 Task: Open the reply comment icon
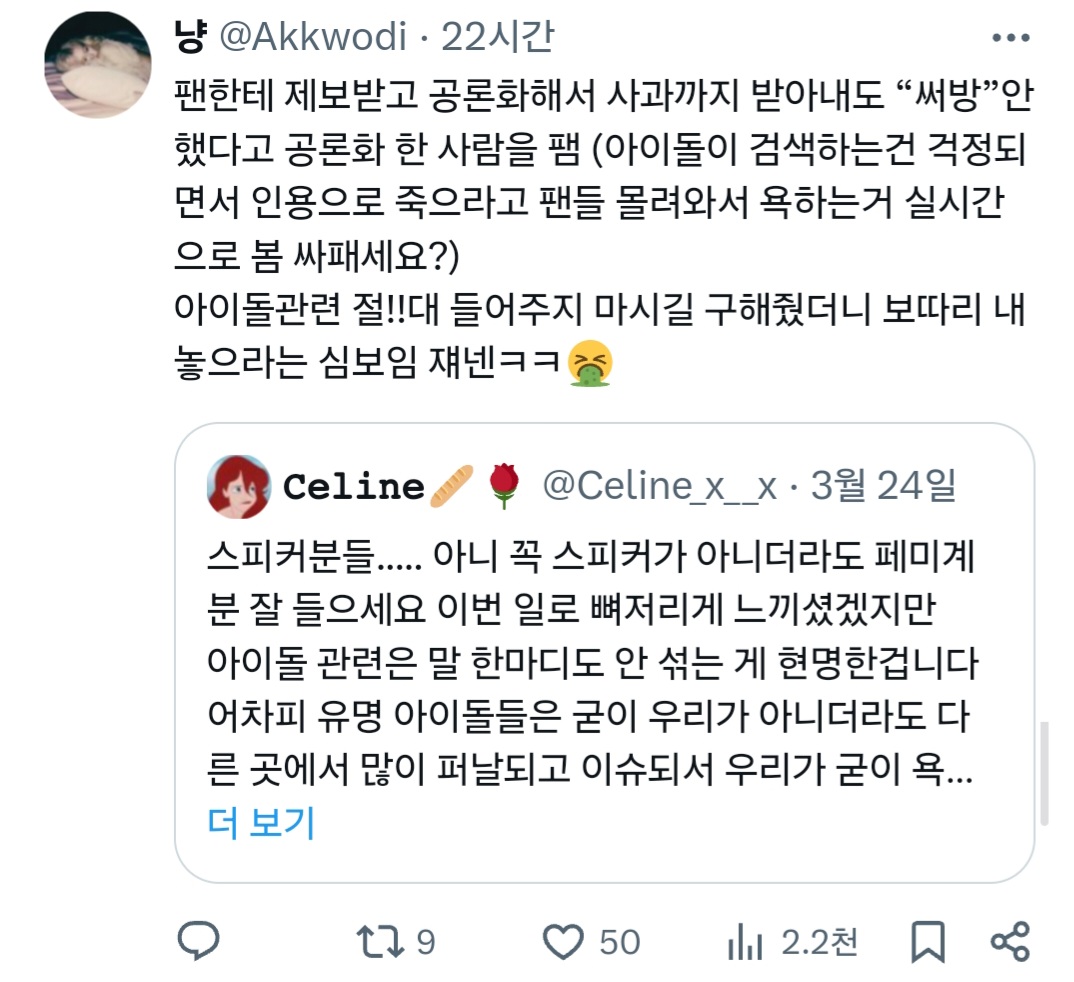coord(199,941)
